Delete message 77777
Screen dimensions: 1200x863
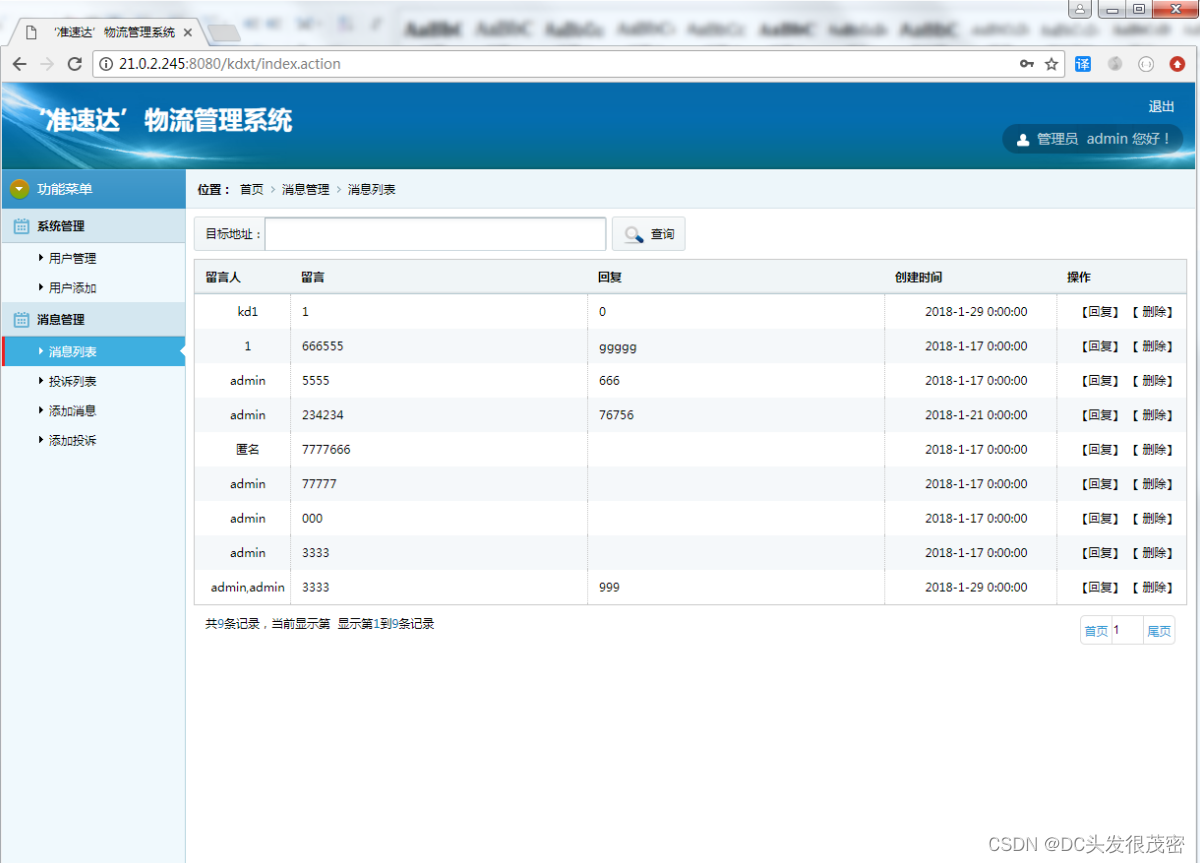tap(1152, 484)
